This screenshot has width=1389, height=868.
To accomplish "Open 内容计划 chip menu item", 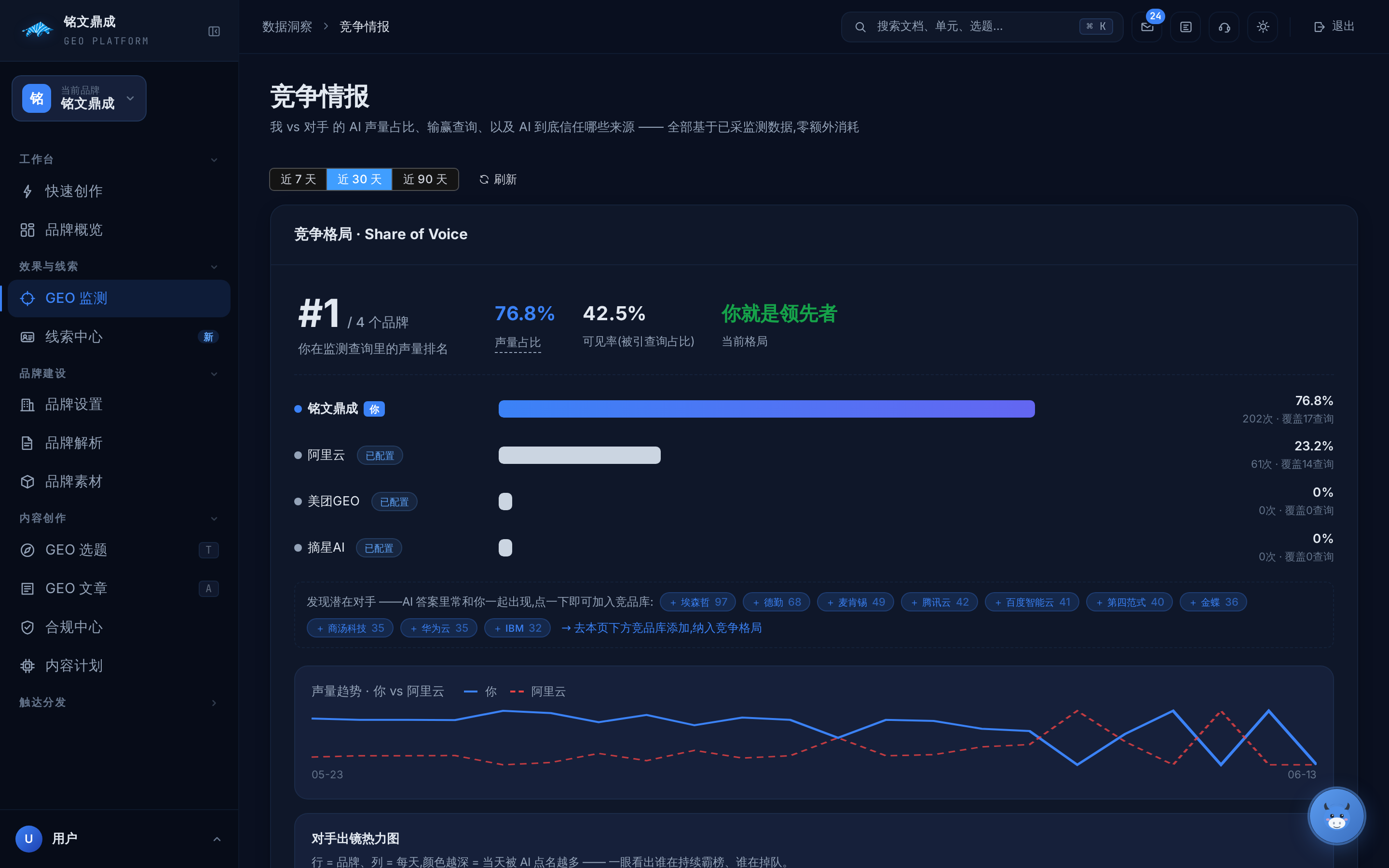I will pos(119,665).
